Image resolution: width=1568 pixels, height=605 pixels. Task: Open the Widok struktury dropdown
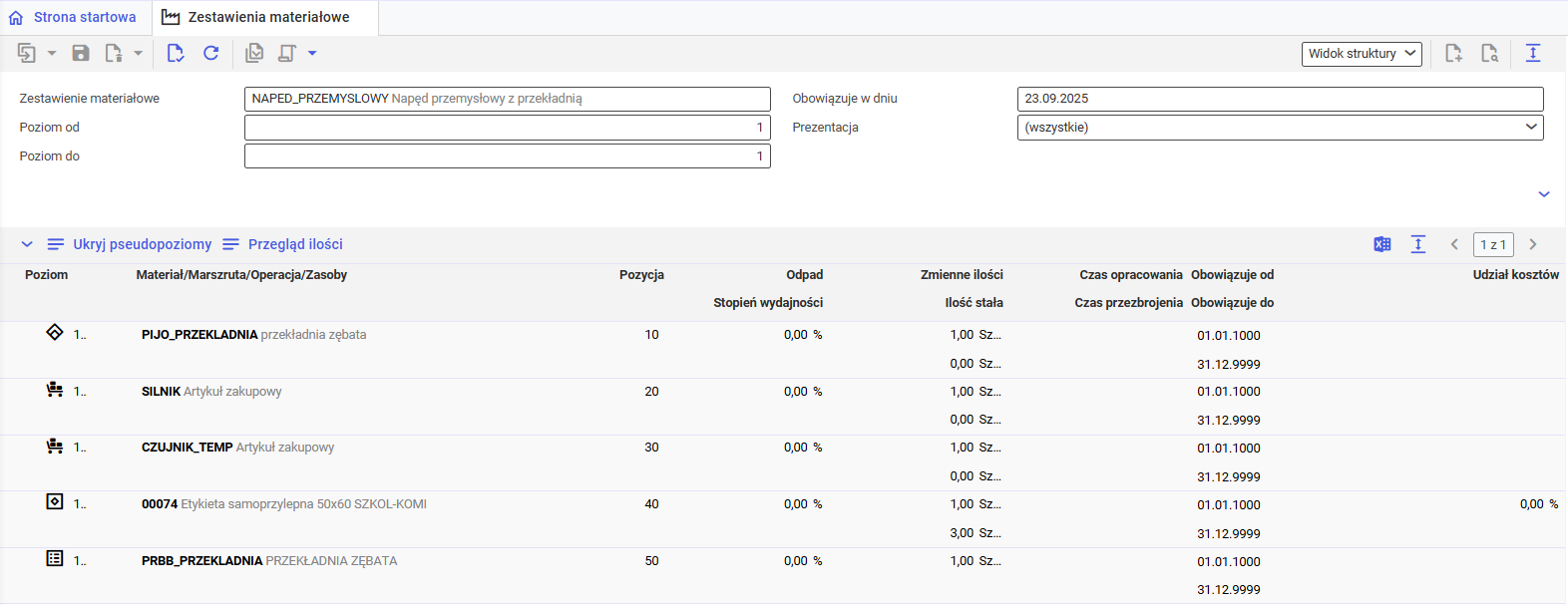click(x=1361, y=54)
